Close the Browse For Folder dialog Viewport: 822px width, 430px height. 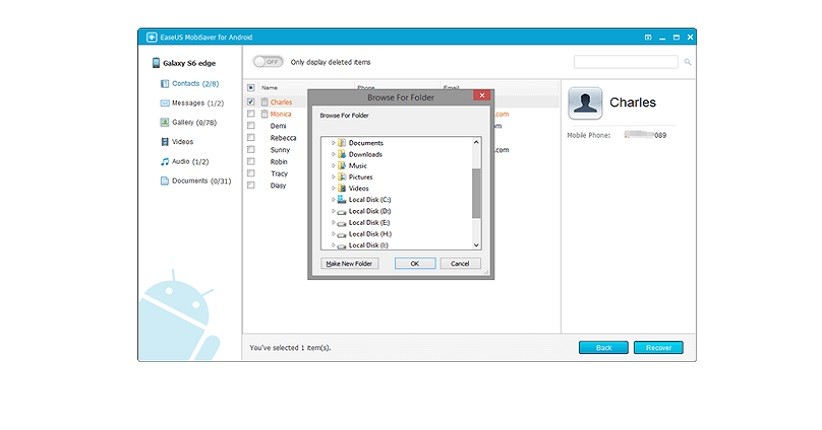[x=482, y=95]
